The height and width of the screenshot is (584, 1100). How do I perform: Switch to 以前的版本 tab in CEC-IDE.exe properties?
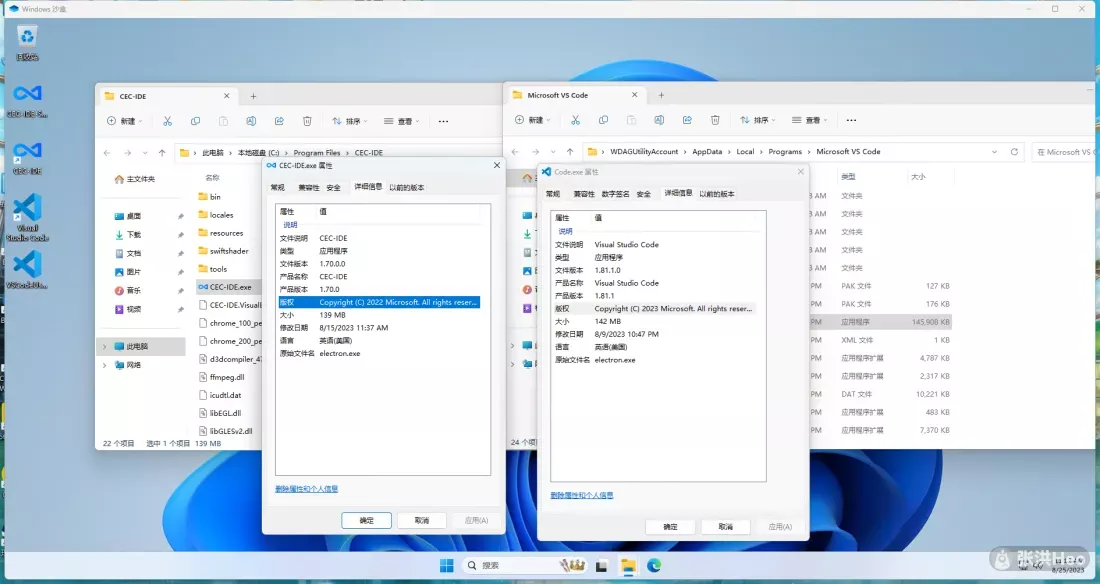(x=407, y=187)
